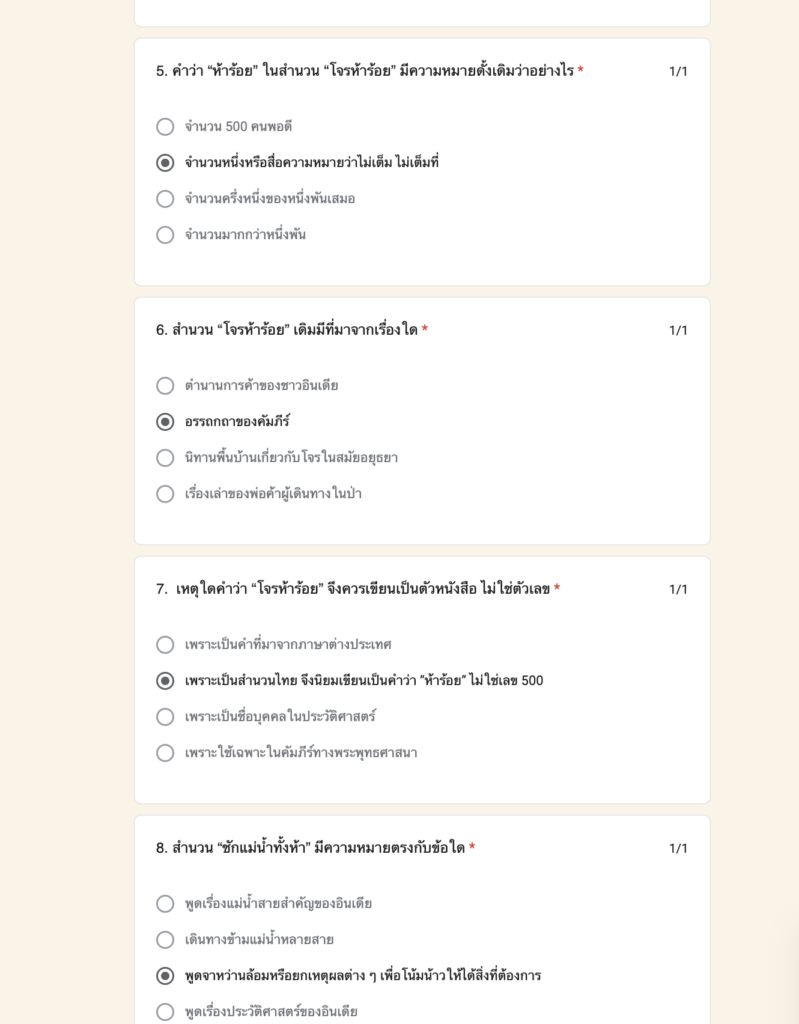The image size is (799, 1024).
Task: Select option "จำนวน 500 คนพอดี"
Action: (x=165, y=127)
